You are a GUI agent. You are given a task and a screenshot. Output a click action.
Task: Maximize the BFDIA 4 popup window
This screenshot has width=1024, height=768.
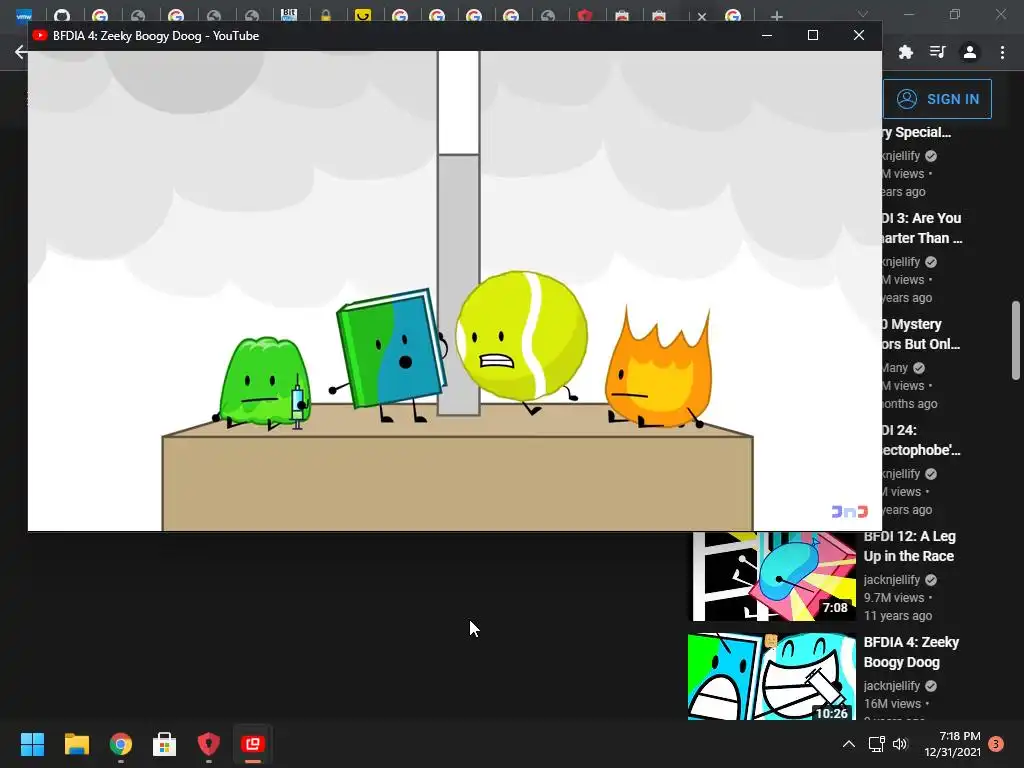[812, 35]
